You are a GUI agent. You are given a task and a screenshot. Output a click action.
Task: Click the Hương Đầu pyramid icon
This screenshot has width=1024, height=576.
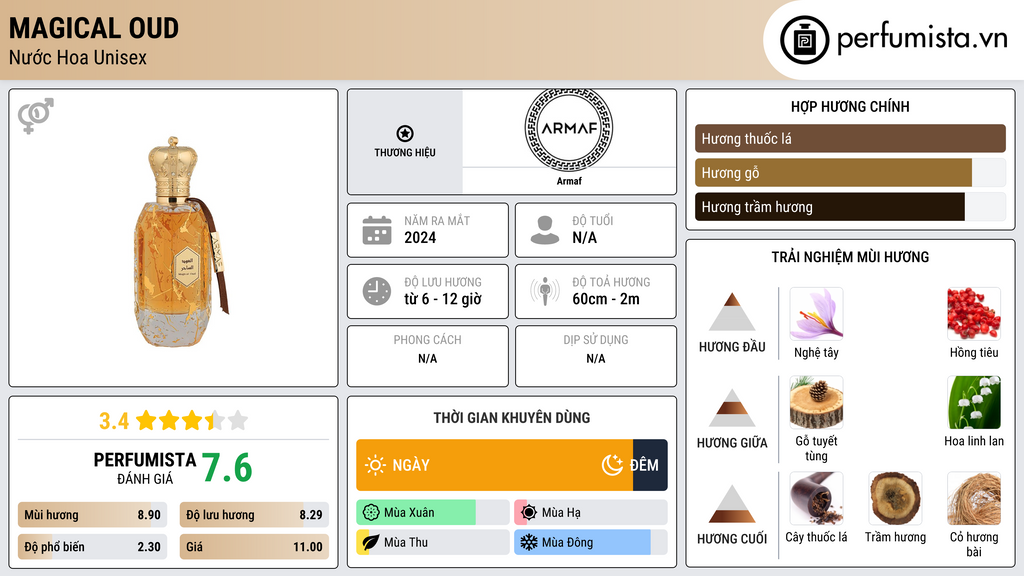(732, 312)
